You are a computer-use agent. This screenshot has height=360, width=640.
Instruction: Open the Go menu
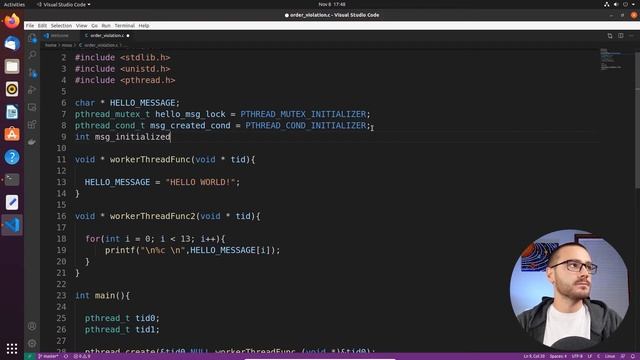point(94,25)
